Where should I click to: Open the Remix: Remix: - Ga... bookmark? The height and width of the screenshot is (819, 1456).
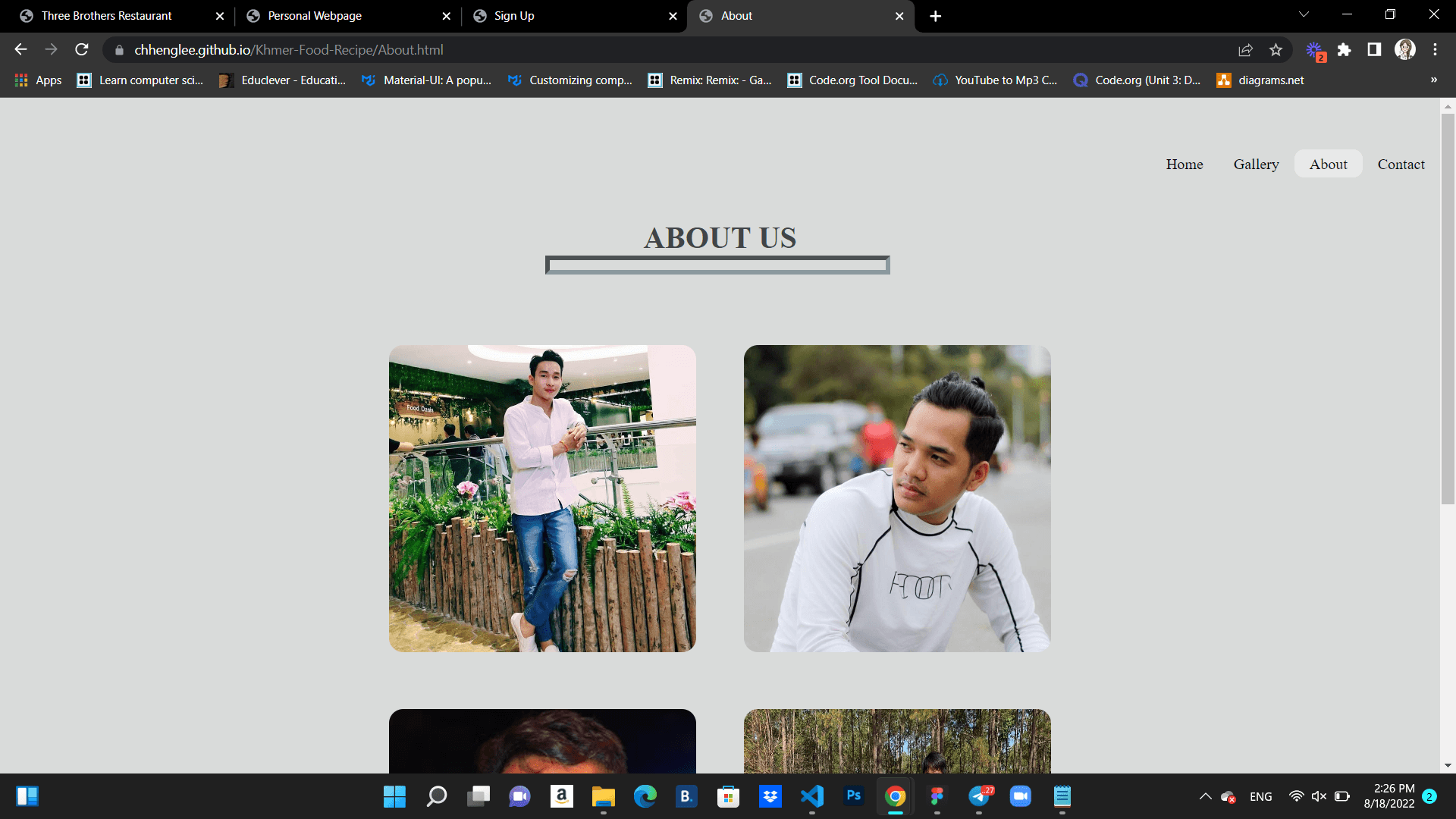coord(710,80)
